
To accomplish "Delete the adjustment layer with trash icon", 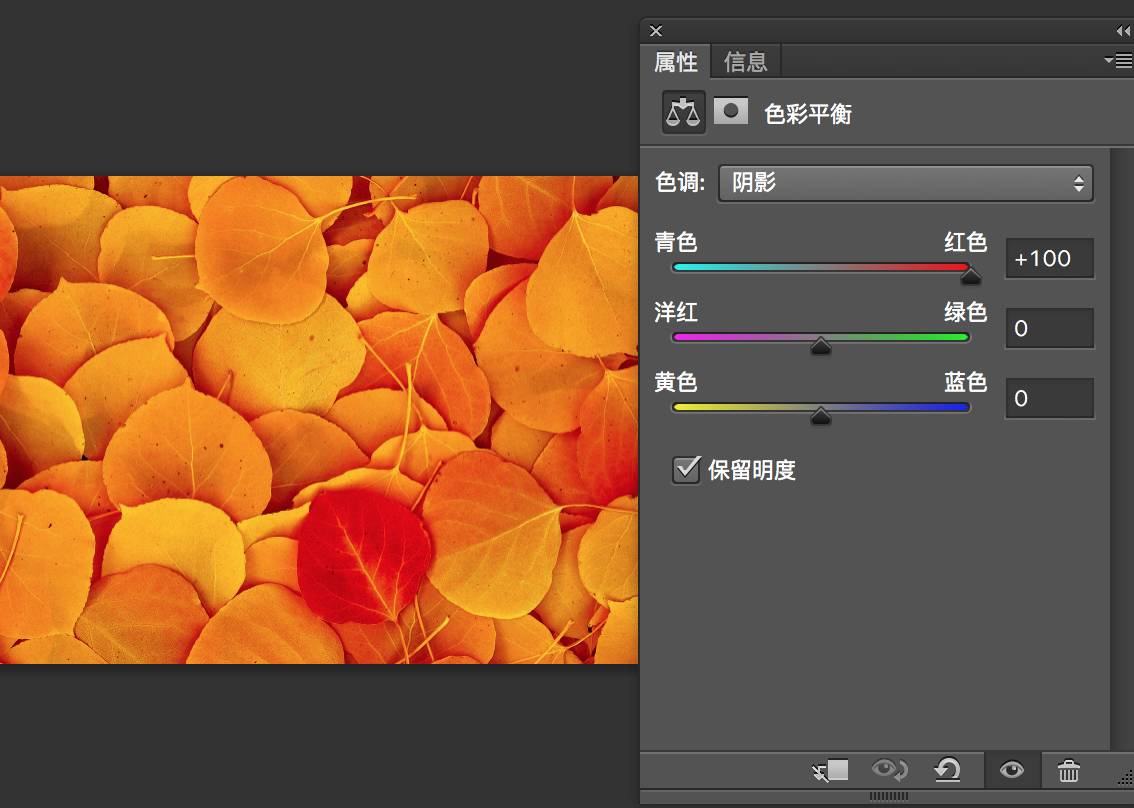I will pyautogui.click(x=1069, y=770).
